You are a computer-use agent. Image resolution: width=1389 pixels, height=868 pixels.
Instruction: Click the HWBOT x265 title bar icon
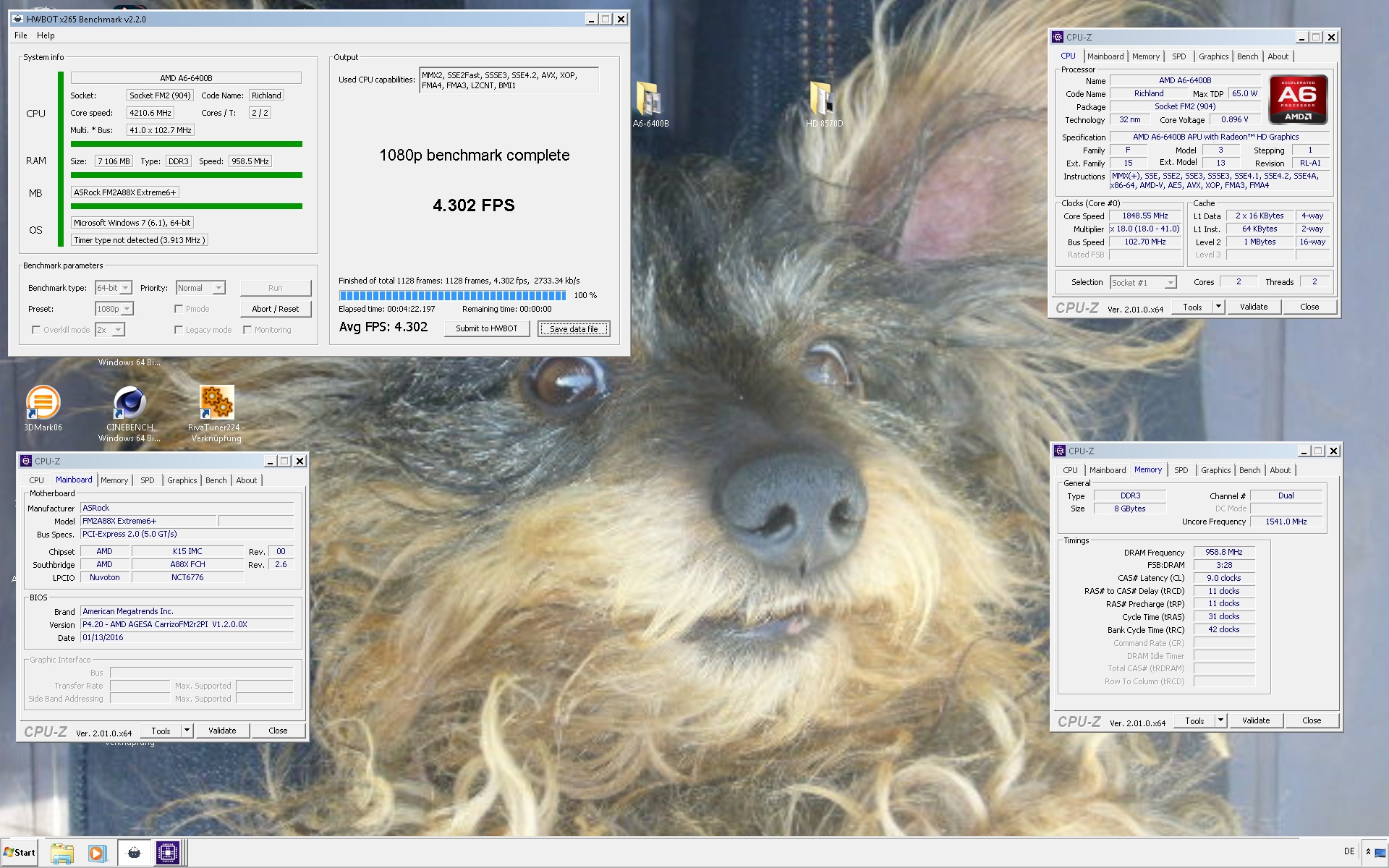[18, 19]
